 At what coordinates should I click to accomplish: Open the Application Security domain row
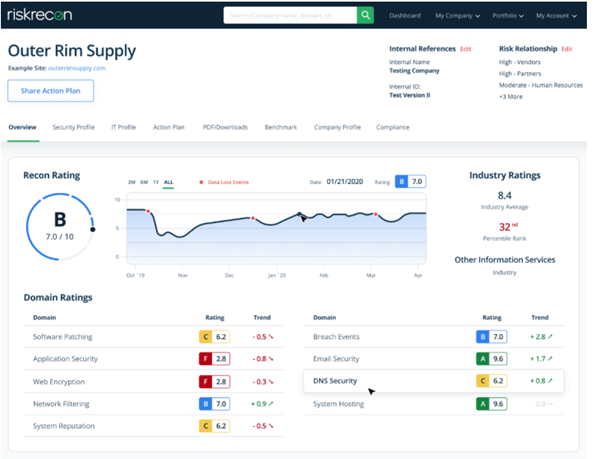(154, 359)
